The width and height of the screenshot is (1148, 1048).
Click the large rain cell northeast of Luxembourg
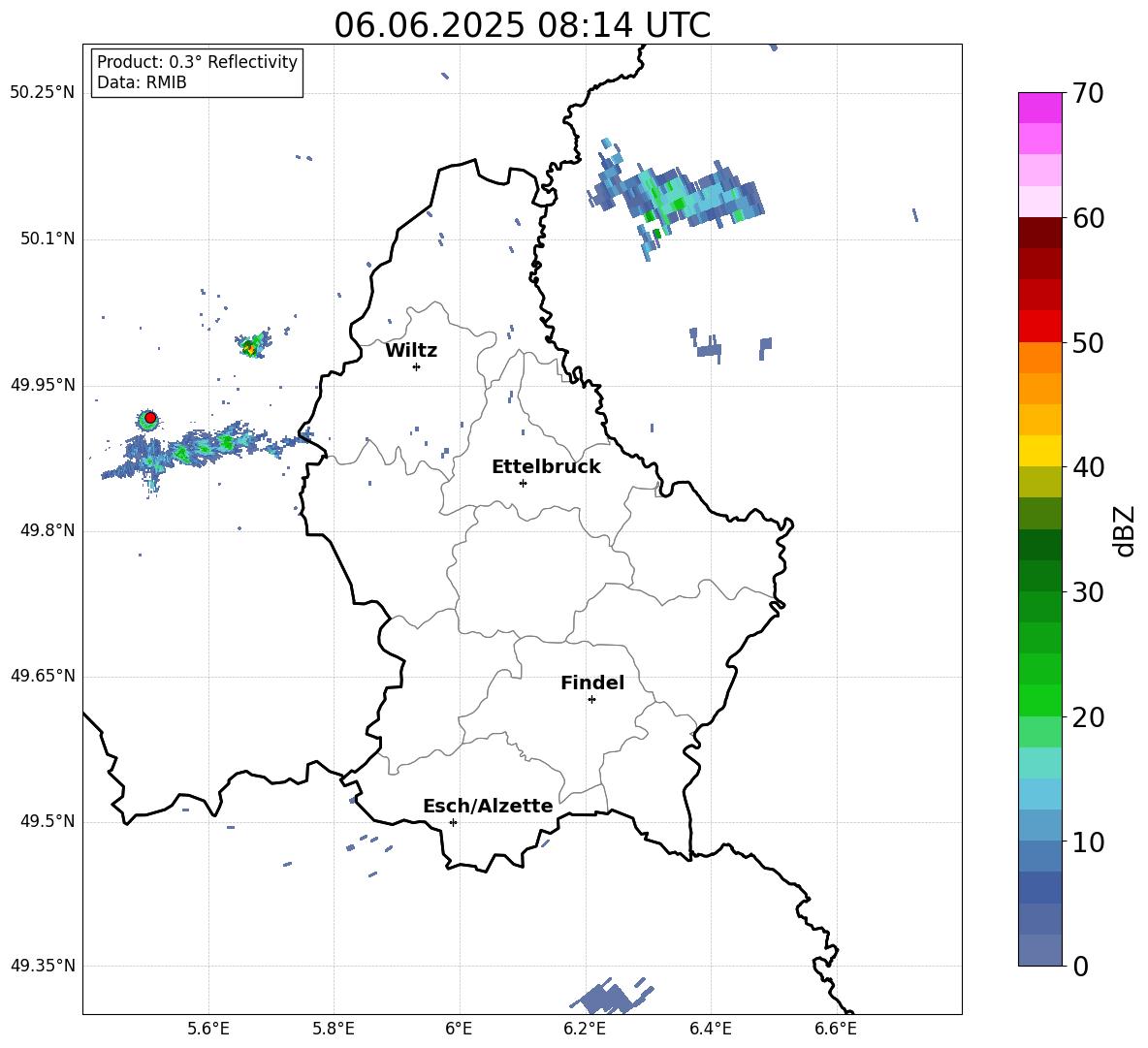pyautogui.click(x=675, y=196)
